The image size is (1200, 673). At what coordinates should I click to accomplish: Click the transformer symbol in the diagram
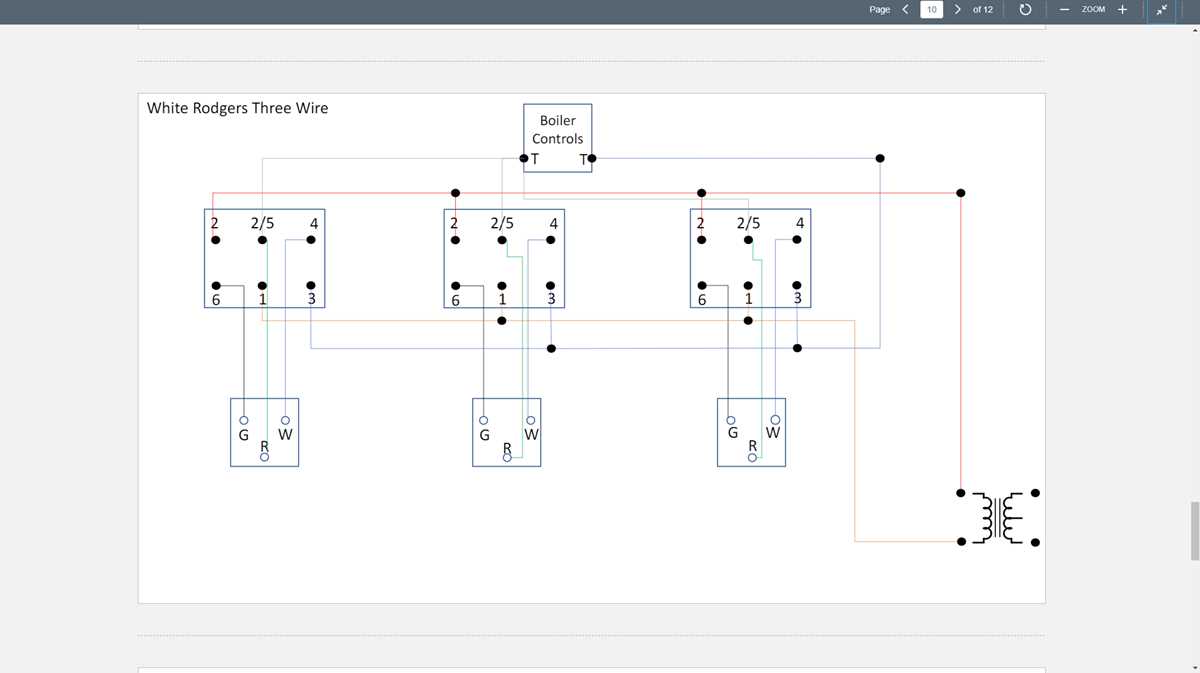[998, 517]
